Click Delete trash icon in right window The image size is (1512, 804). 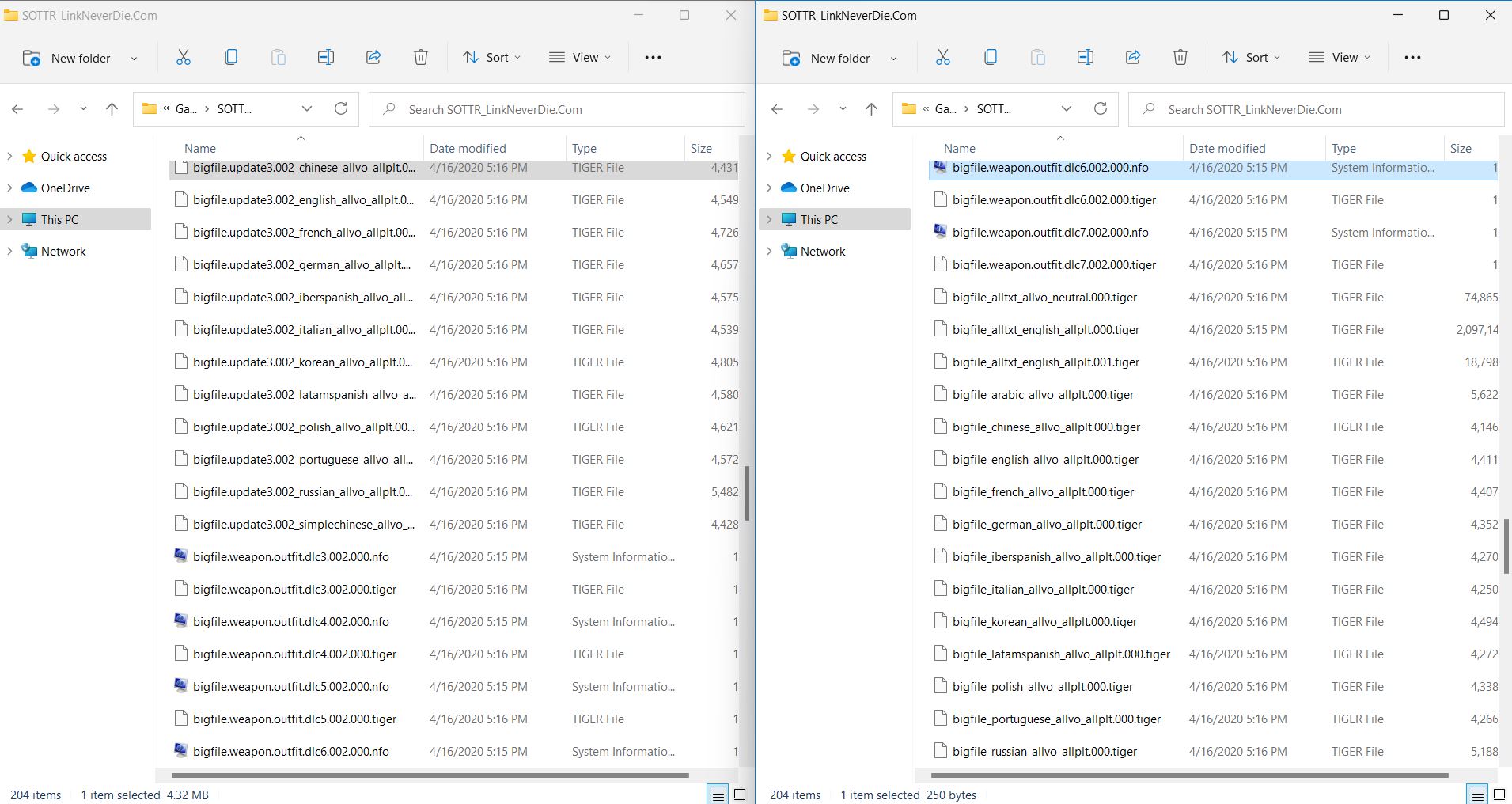1180,57
